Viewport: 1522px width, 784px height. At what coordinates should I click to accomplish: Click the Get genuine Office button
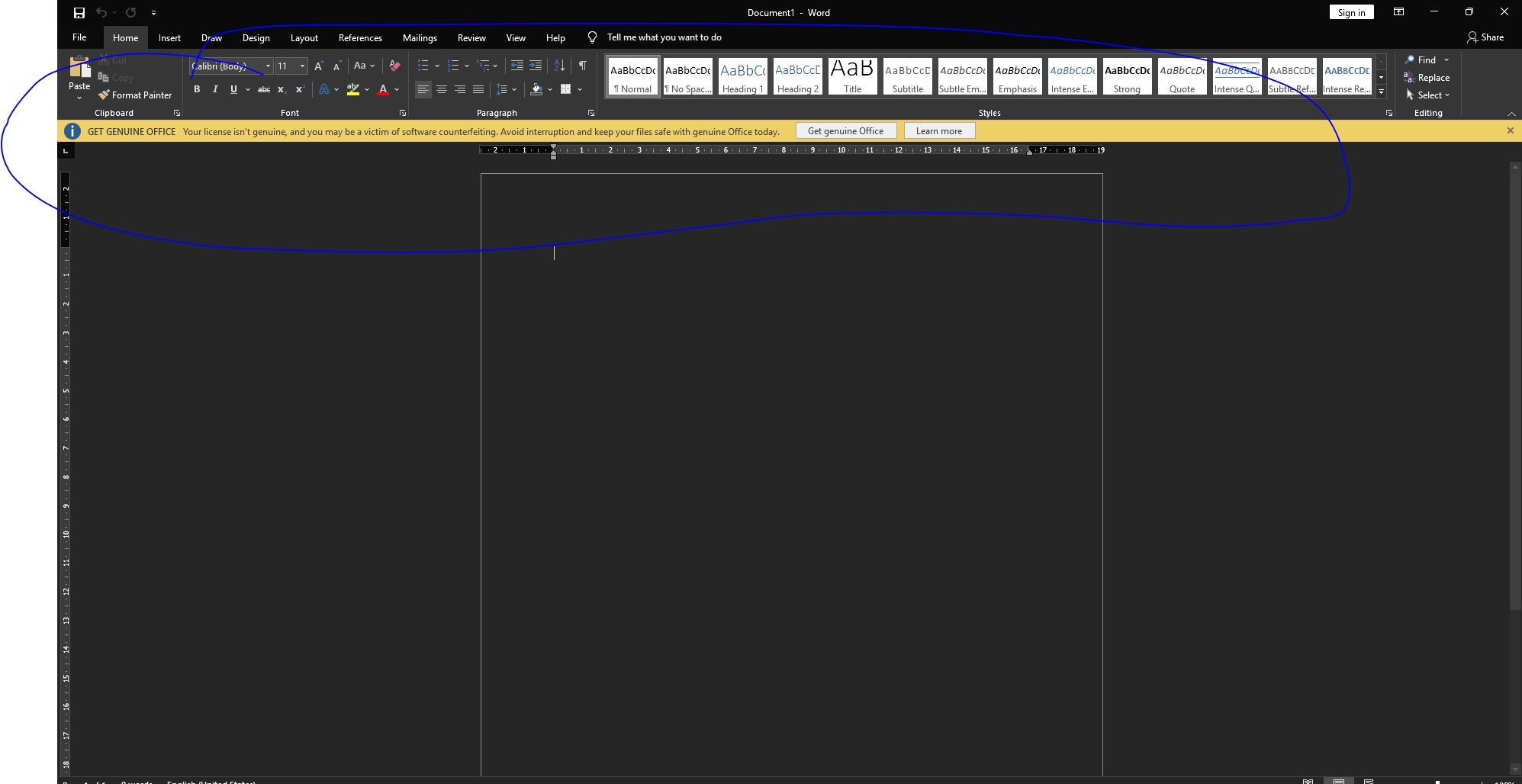tap(845, 131)
